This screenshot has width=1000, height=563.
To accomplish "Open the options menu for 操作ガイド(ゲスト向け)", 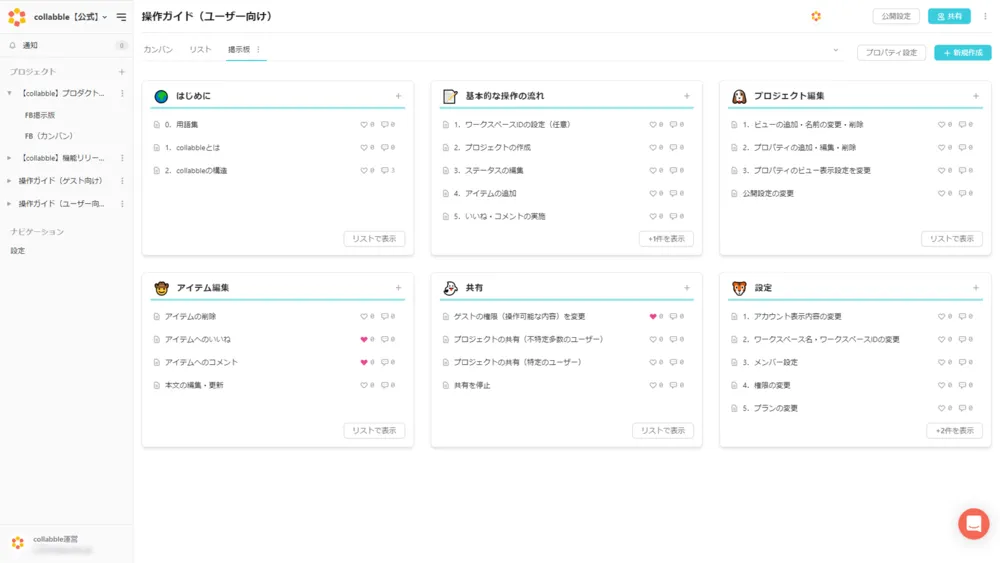I will (122, 181).
